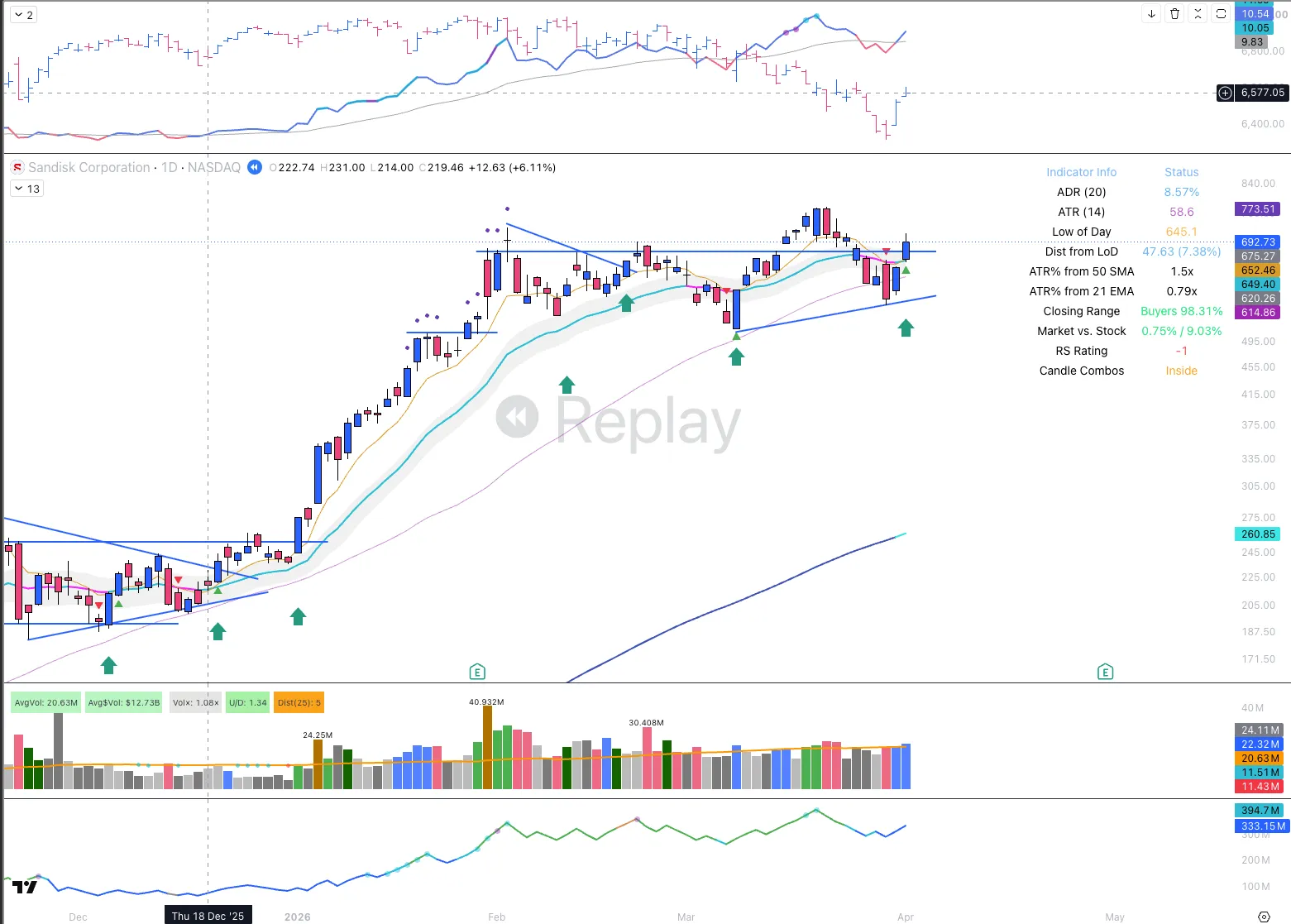The image size is (1291, 924).
Task: Click the 9.83 gray label in the top pane
Action: point(1252,42)
